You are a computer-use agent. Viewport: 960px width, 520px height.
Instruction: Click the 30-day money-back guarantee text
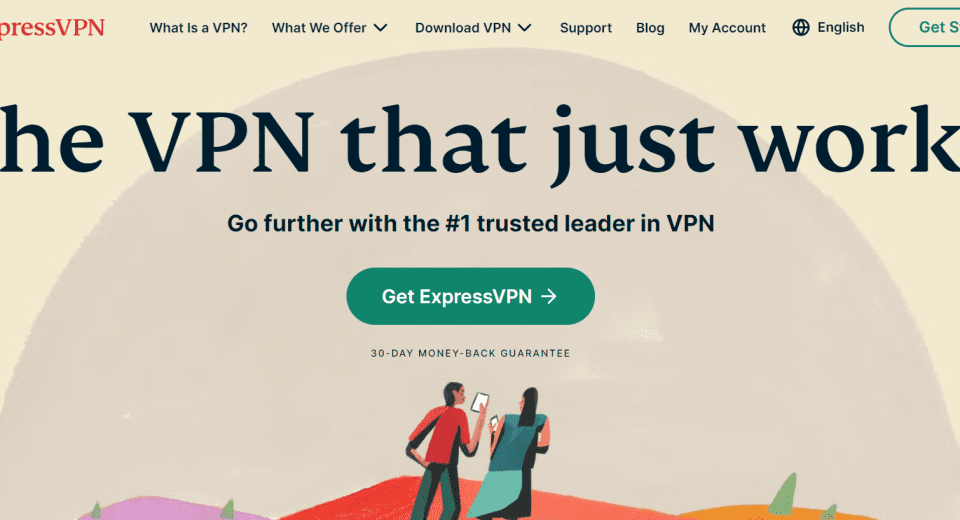[x=470, y=353]
